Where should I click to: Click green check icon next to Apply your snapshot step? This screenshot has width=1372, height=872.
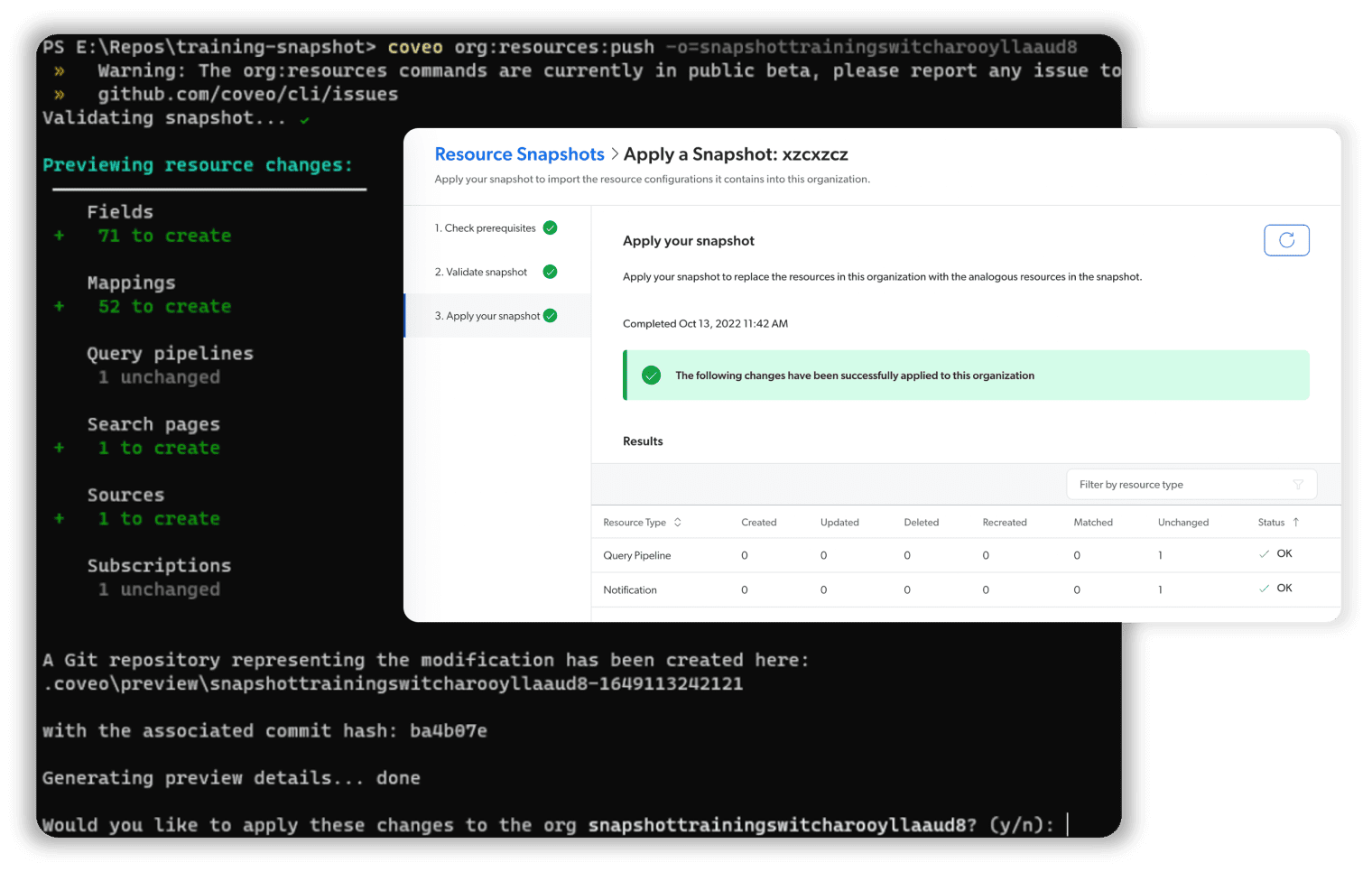point(550,316)
